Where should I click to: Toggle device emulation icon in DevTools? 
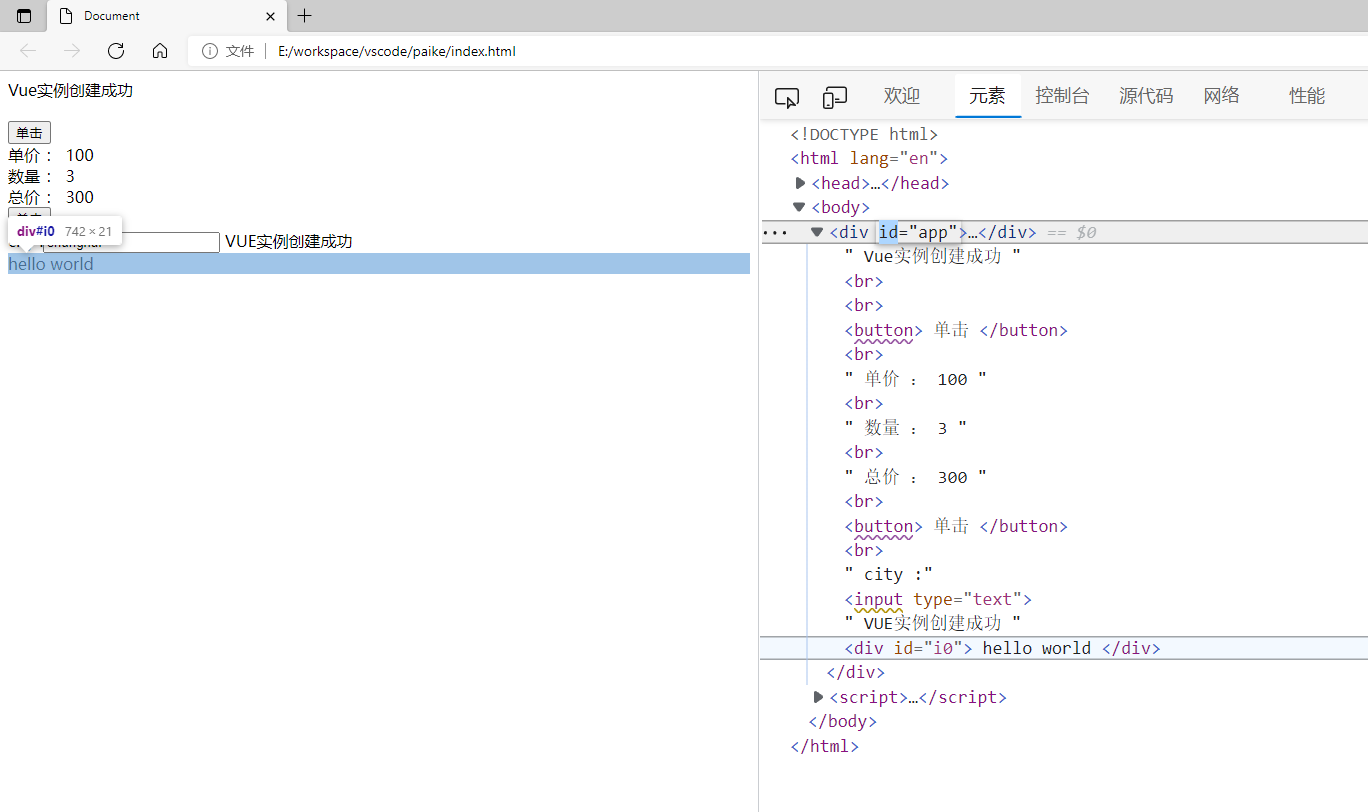835,97
